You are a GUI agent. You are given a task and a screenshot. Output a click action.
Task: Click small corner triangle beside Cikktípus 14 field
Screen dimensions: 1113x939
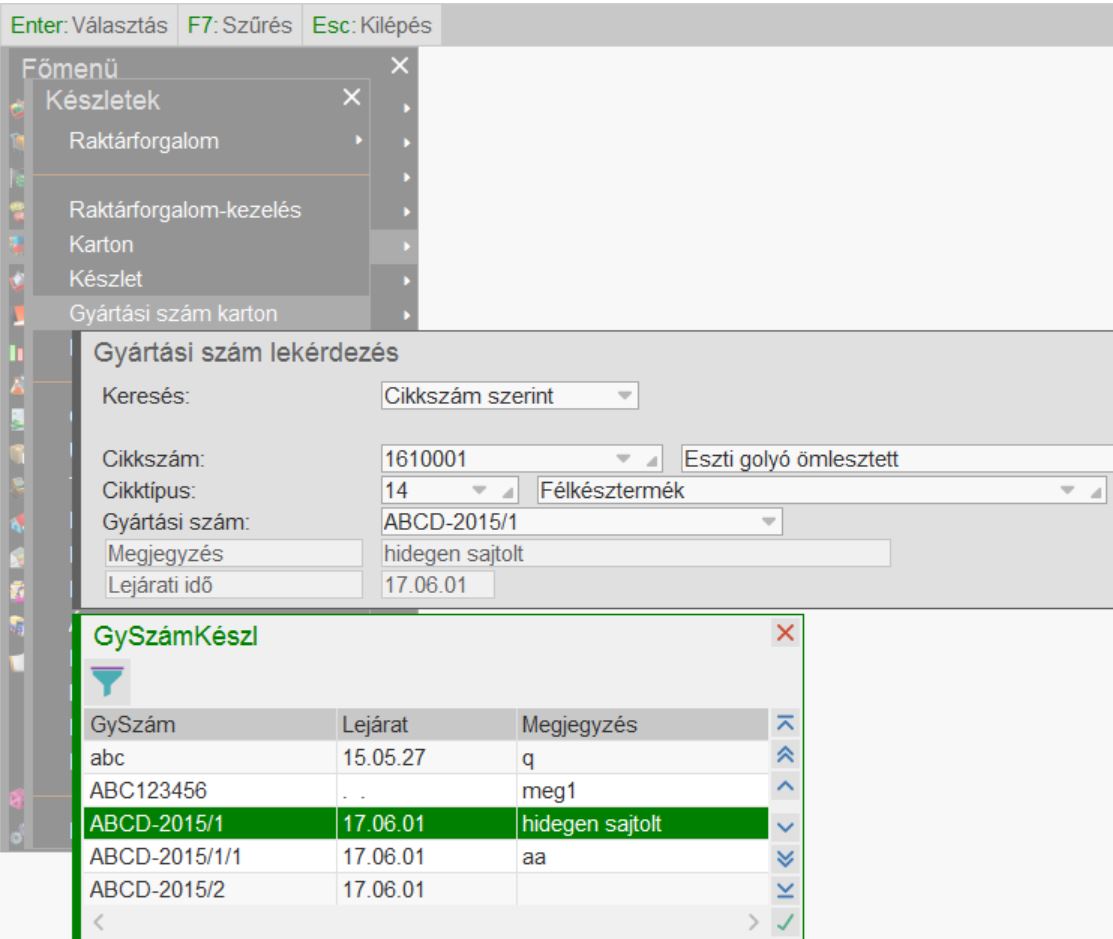pos(508,493)
